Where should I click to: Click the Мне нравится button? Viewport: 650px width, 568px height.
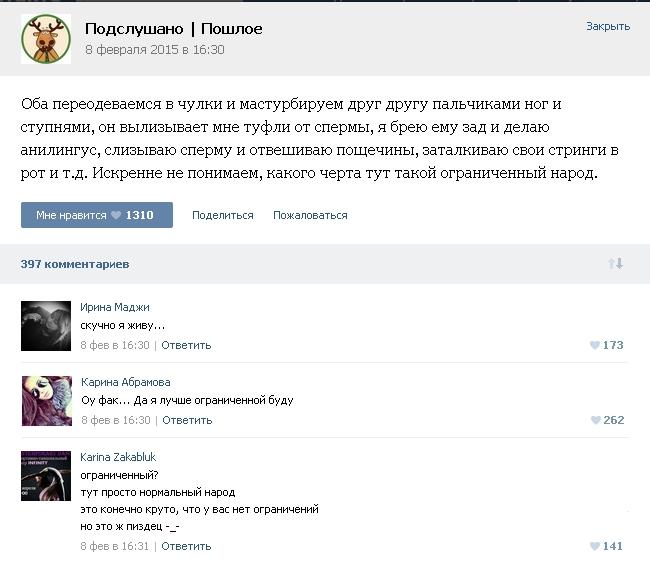point(97,215)
